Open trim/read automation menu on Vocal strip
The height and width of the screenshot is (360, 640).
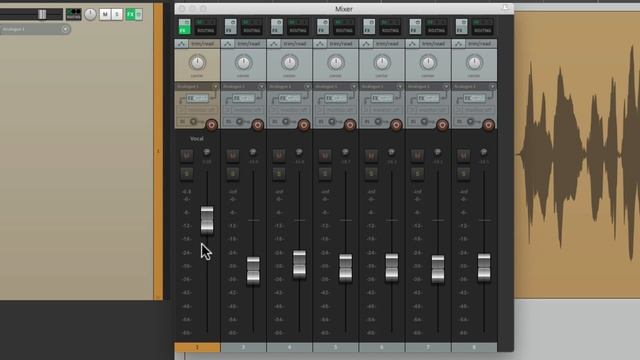(x=203, y=44)
